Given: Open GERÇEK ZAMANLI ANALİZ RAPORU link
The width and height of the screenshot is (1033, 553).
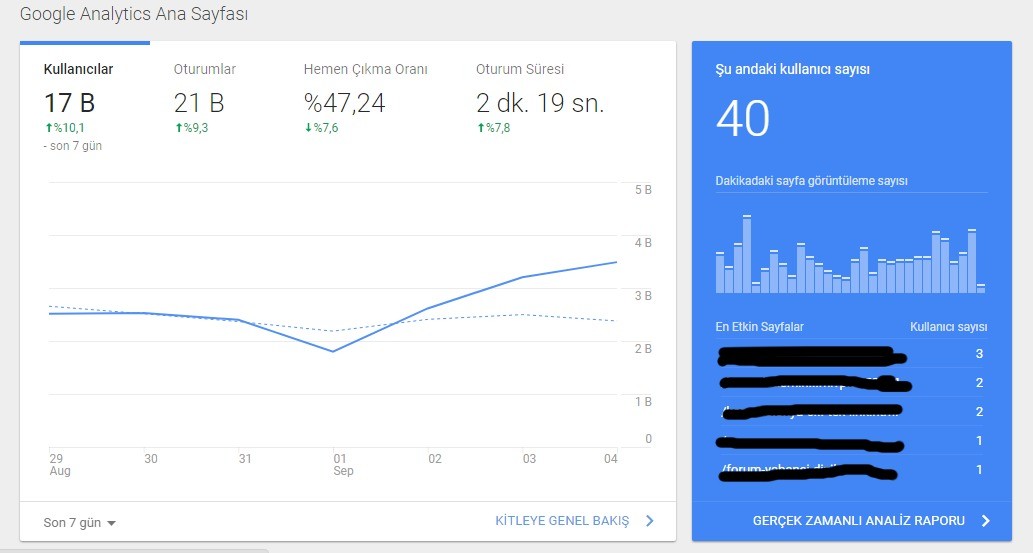Looking at the screenshot, I should coord(858,521).
